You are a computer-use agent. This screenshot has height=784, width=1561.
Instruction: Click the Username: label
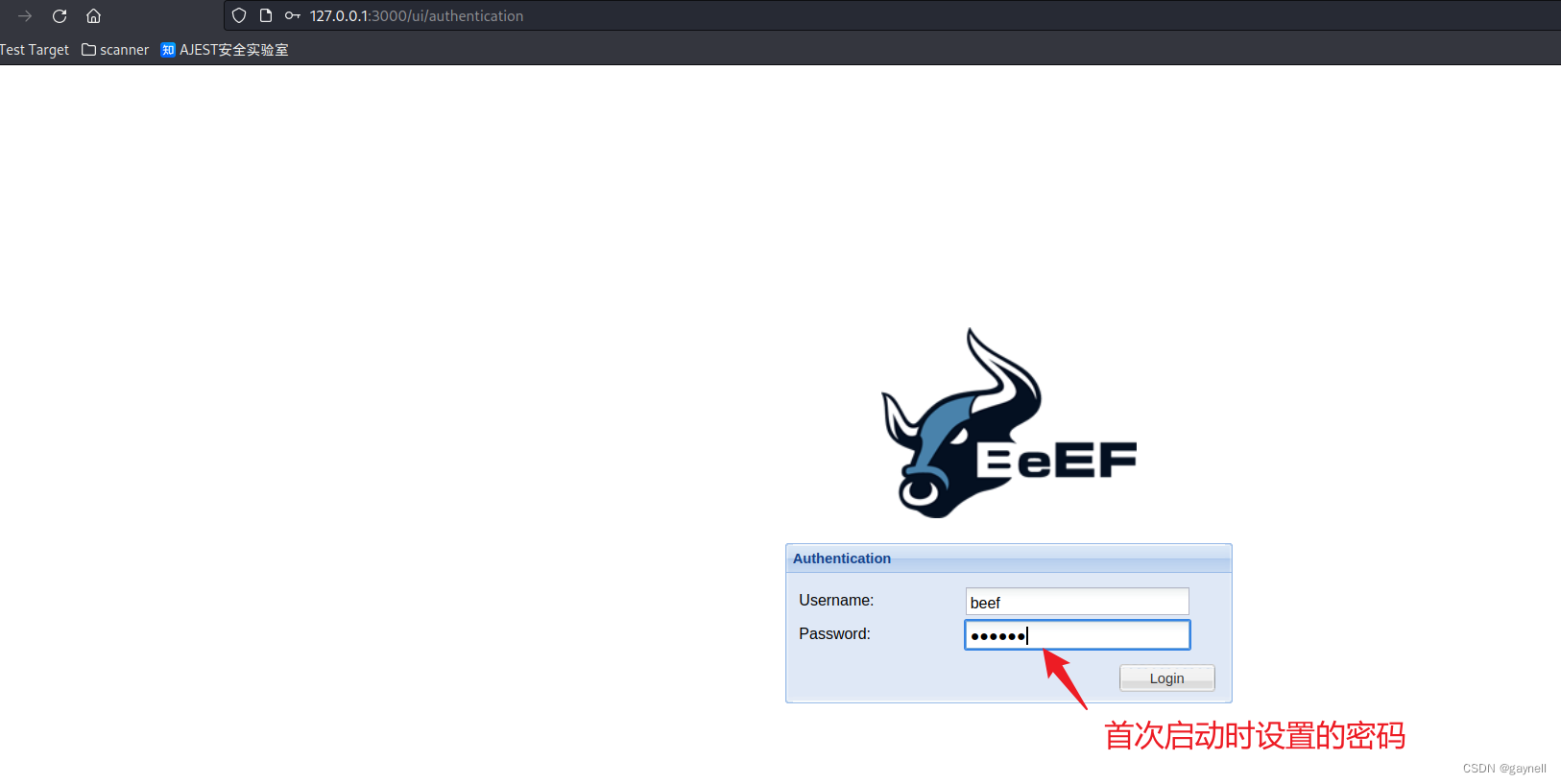(x=836, y=601)
